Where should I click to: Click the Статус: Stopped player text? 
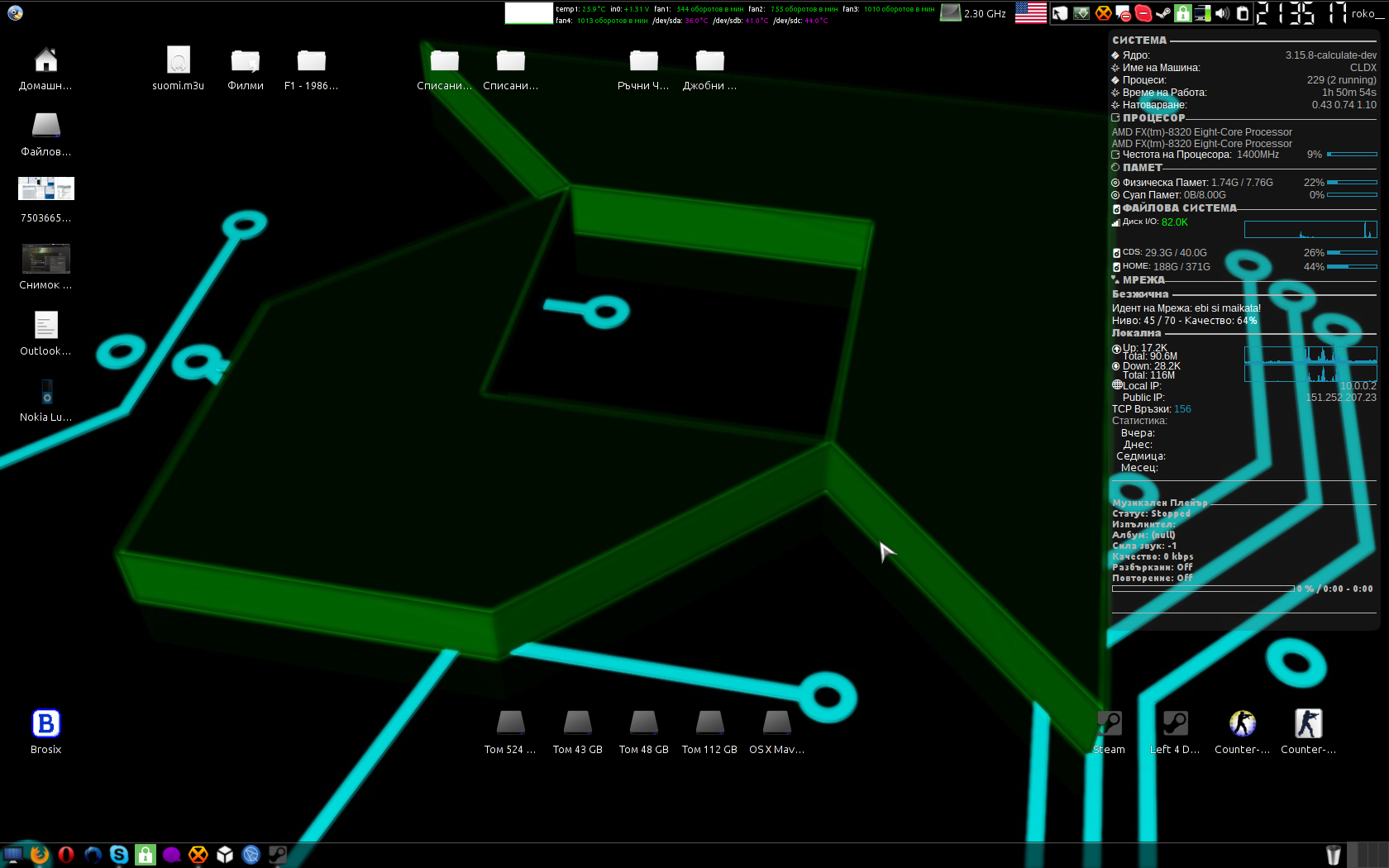point(1151,513)
